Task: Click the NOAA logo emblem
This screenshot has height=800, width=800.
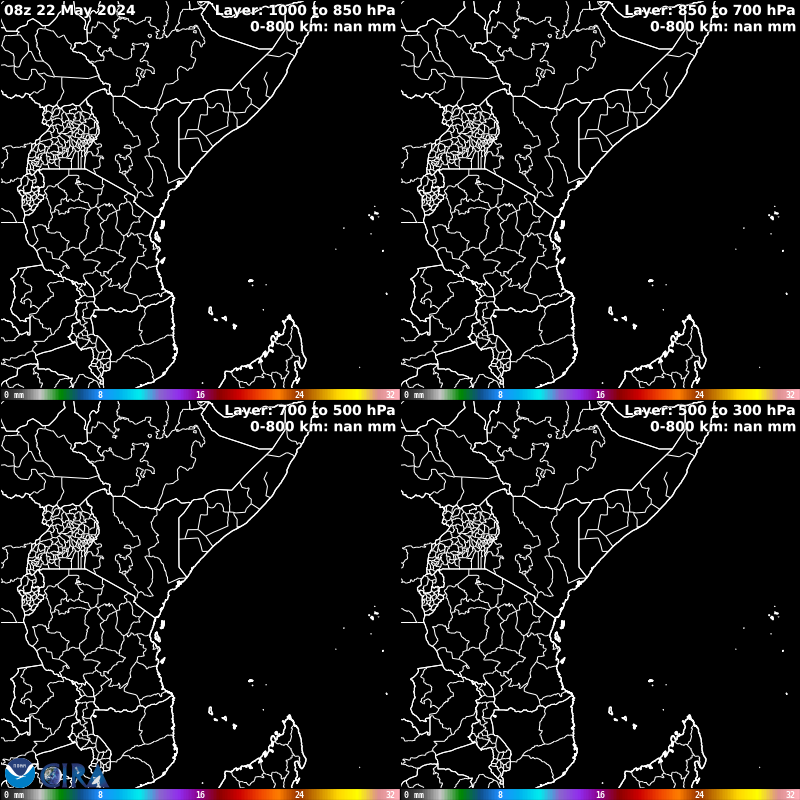Action: pyautogui.click(x=19, y=773)
